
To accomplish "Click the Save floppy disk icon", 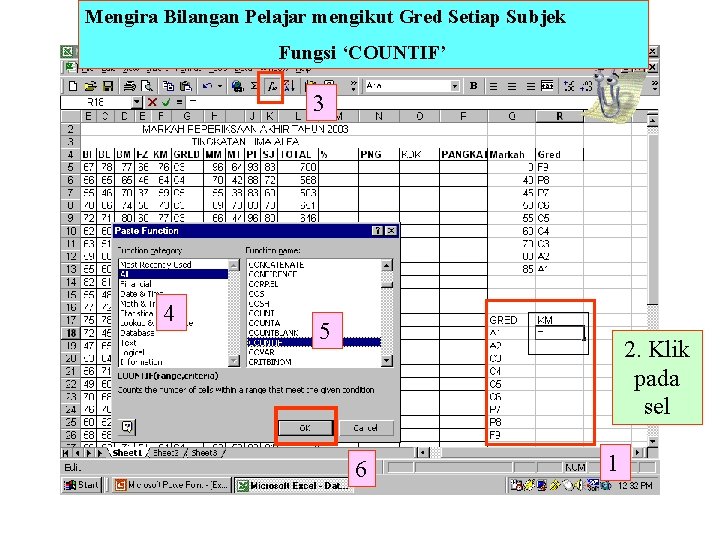I will click(108, 86).
